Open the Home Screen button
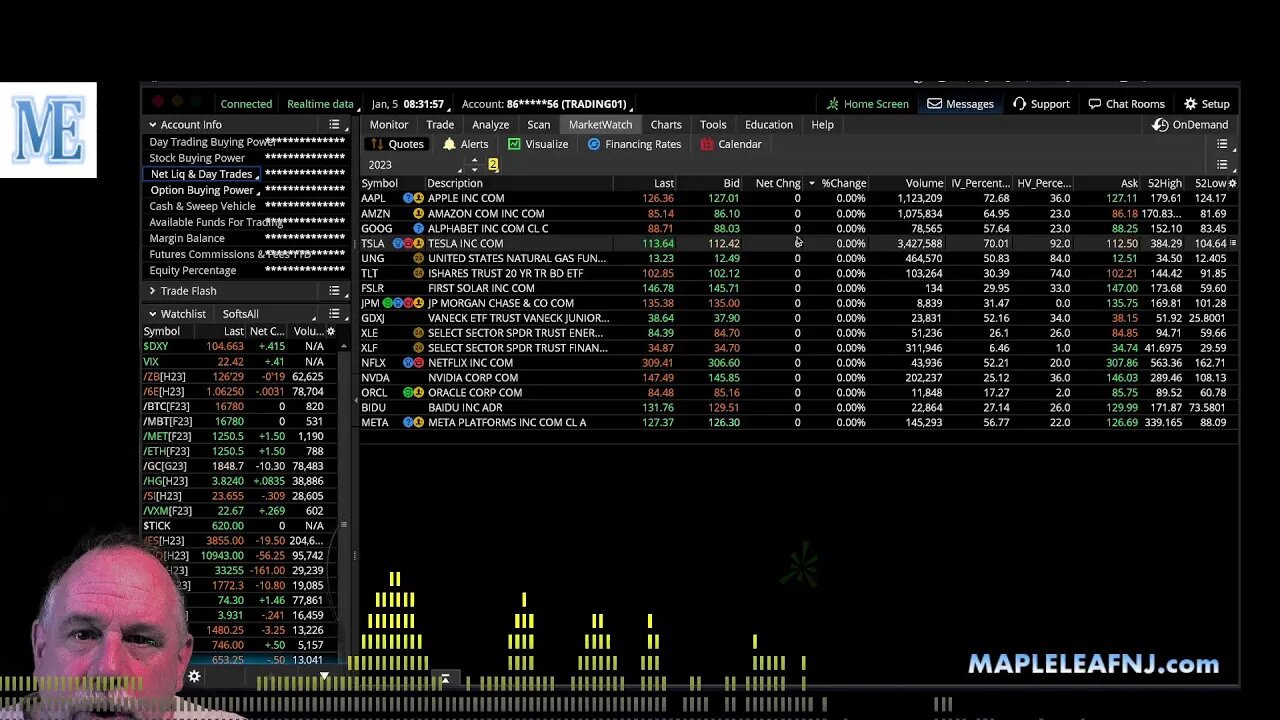1280x720 pixels. click(x=867, y=104)
